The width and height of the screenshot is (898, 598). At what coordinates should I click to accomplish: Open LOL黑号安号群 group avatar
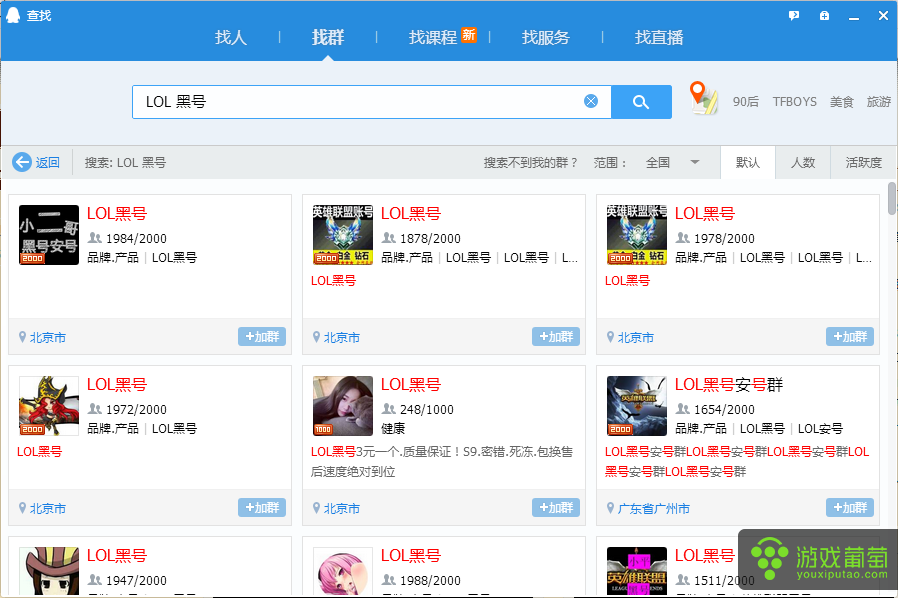point(637,406)
